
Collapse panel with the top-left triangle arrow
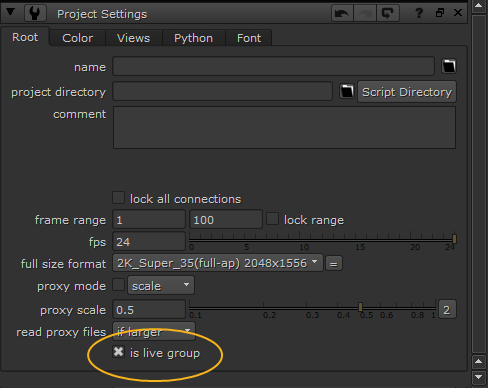[10, 12]
